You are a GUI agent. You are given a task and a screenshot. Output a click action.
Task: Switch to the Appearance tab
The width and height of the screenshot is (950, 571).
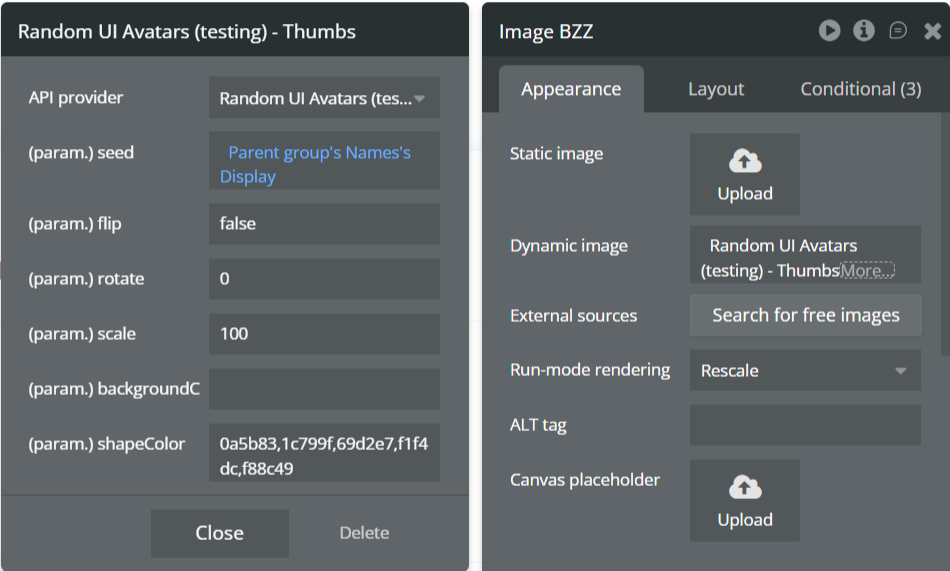coord(571,89)
